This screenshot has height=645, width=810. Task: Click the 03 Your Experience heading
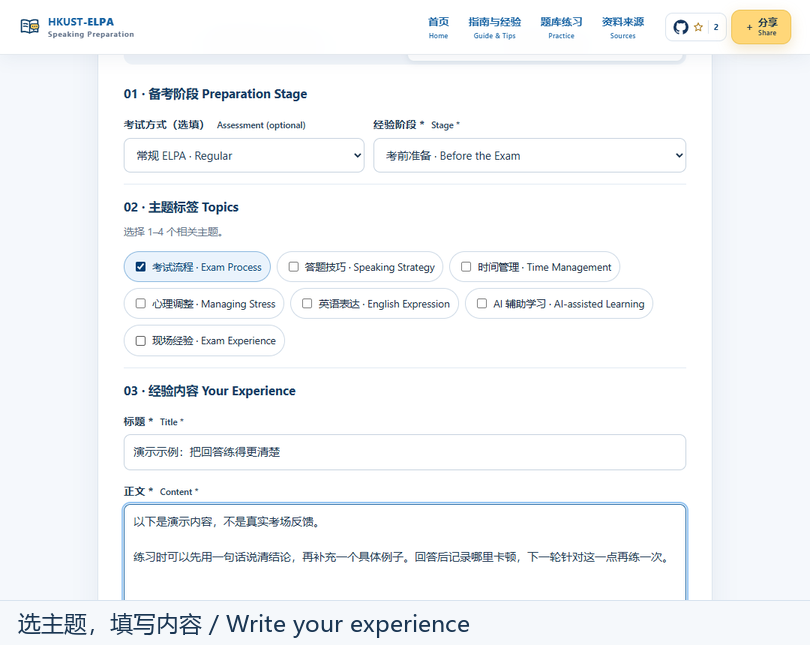pos(210,391)
